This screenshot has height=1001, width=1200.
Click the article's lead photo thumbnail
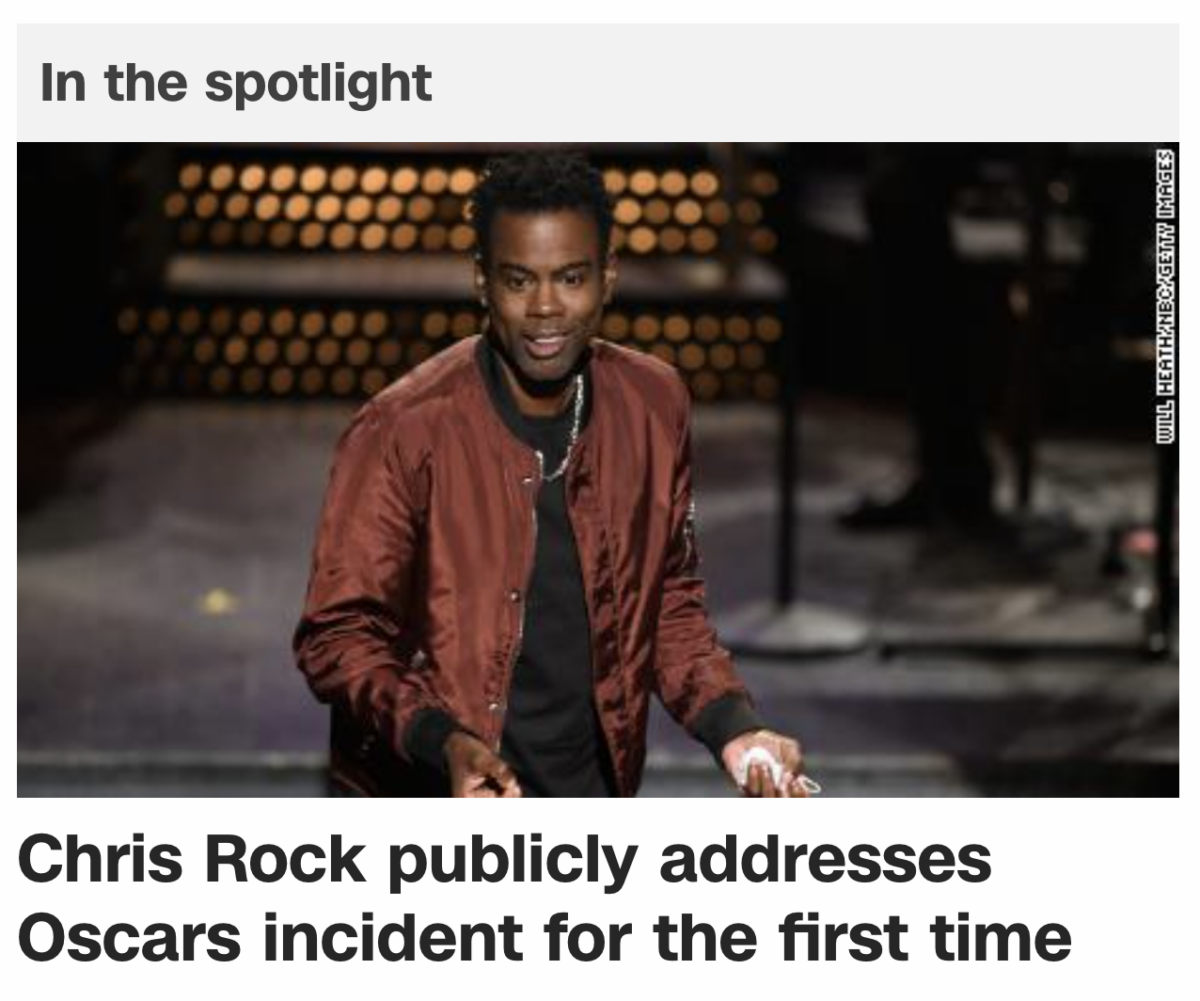598,470
